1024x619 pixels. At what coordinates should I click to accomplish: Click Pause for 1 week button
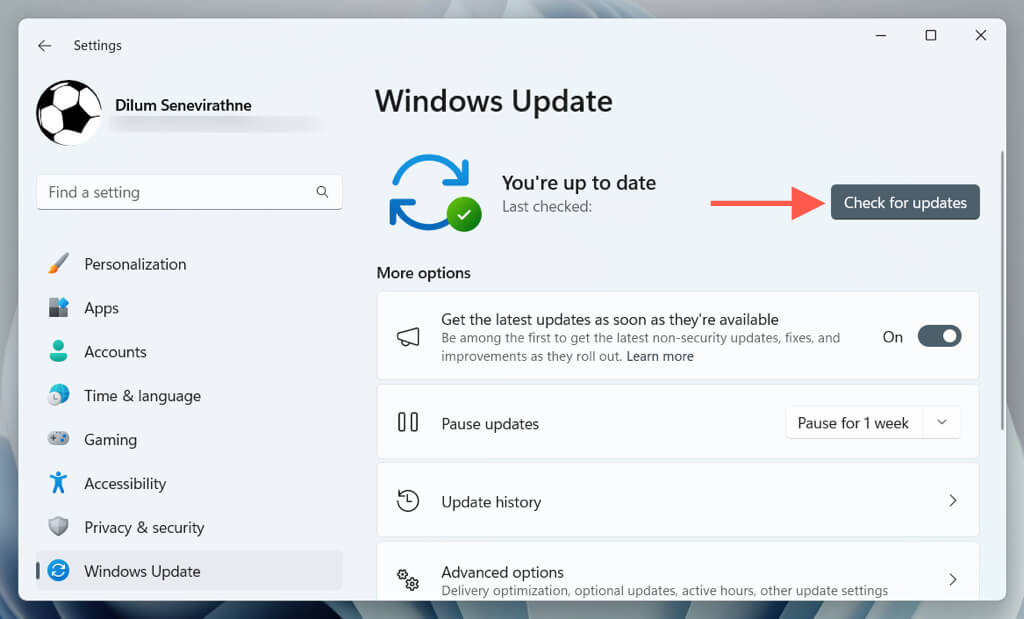853,423
